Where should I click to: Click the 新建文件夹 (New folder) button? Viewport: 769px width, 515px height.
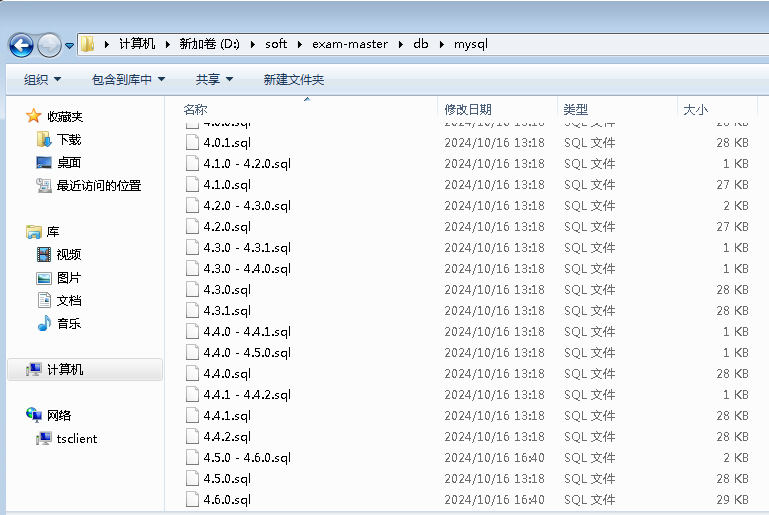293,80
